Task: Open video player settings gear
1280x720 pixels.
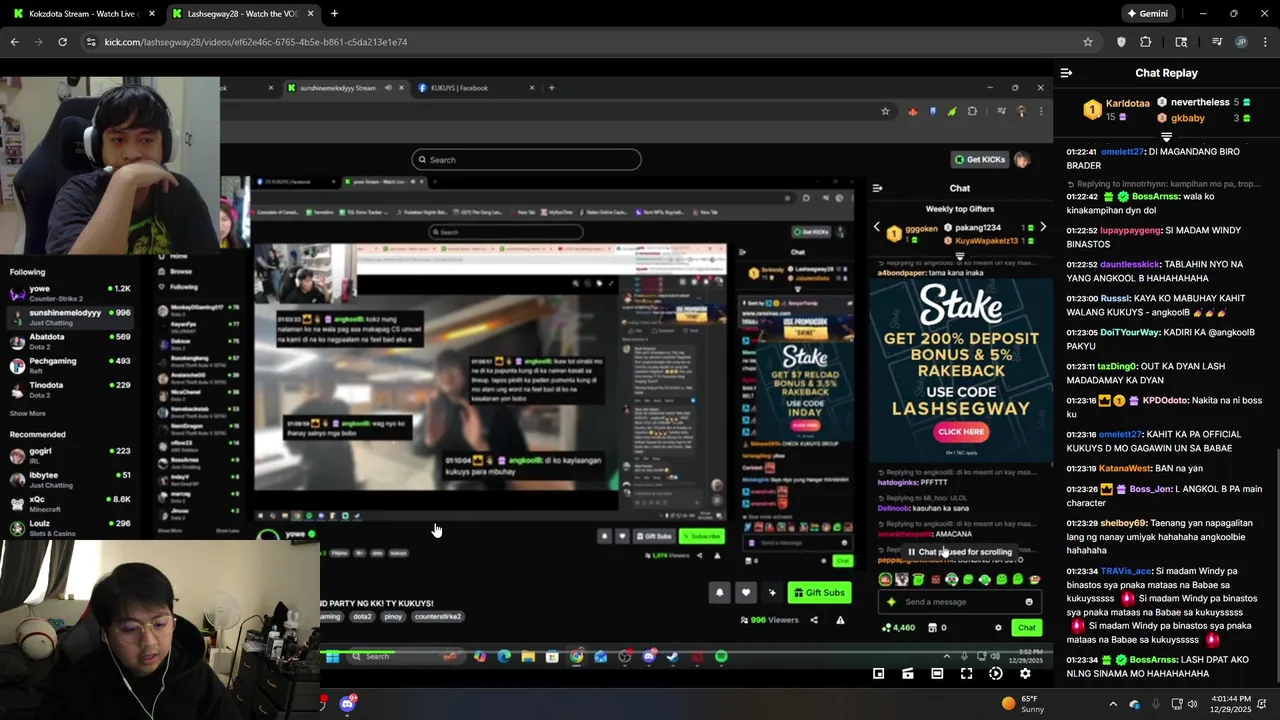Action: pyautogui.click(x=1025, y=674)
